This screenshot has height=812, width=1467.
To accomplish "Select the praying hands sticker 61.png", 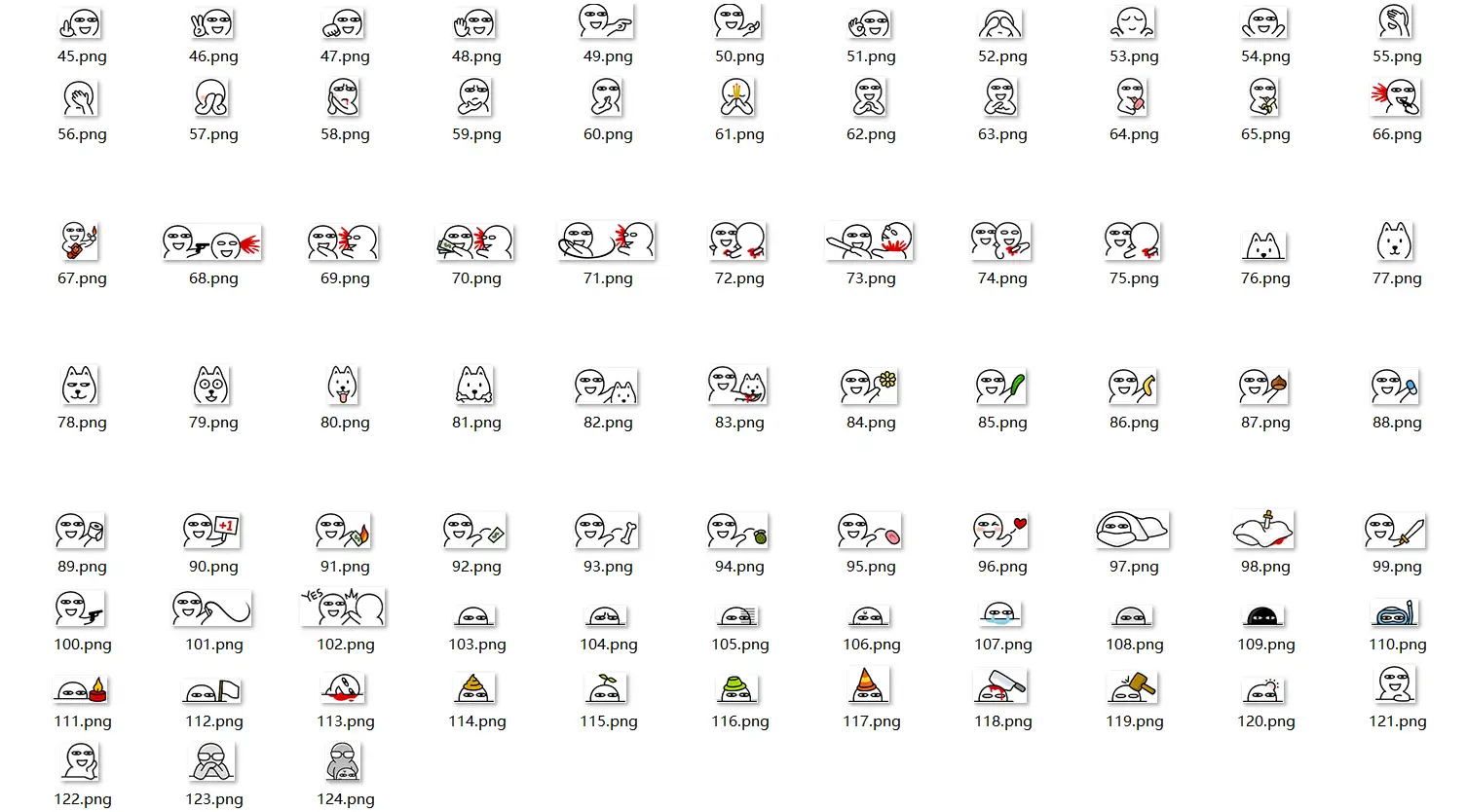I will (737, 97).
